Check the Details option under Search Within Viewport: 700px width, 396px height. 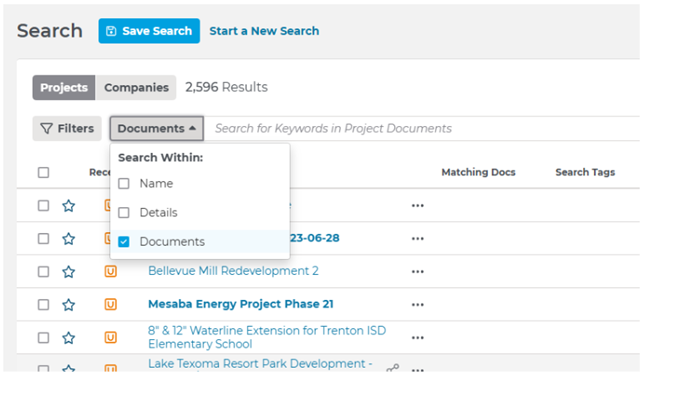click(124, 213)
